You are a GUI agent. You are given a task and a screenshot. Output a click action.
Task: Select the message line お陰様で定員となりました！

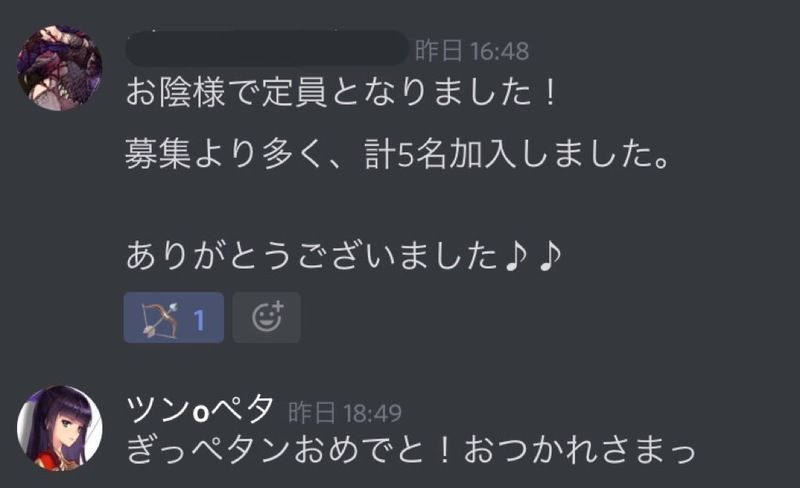pos(341,93)
